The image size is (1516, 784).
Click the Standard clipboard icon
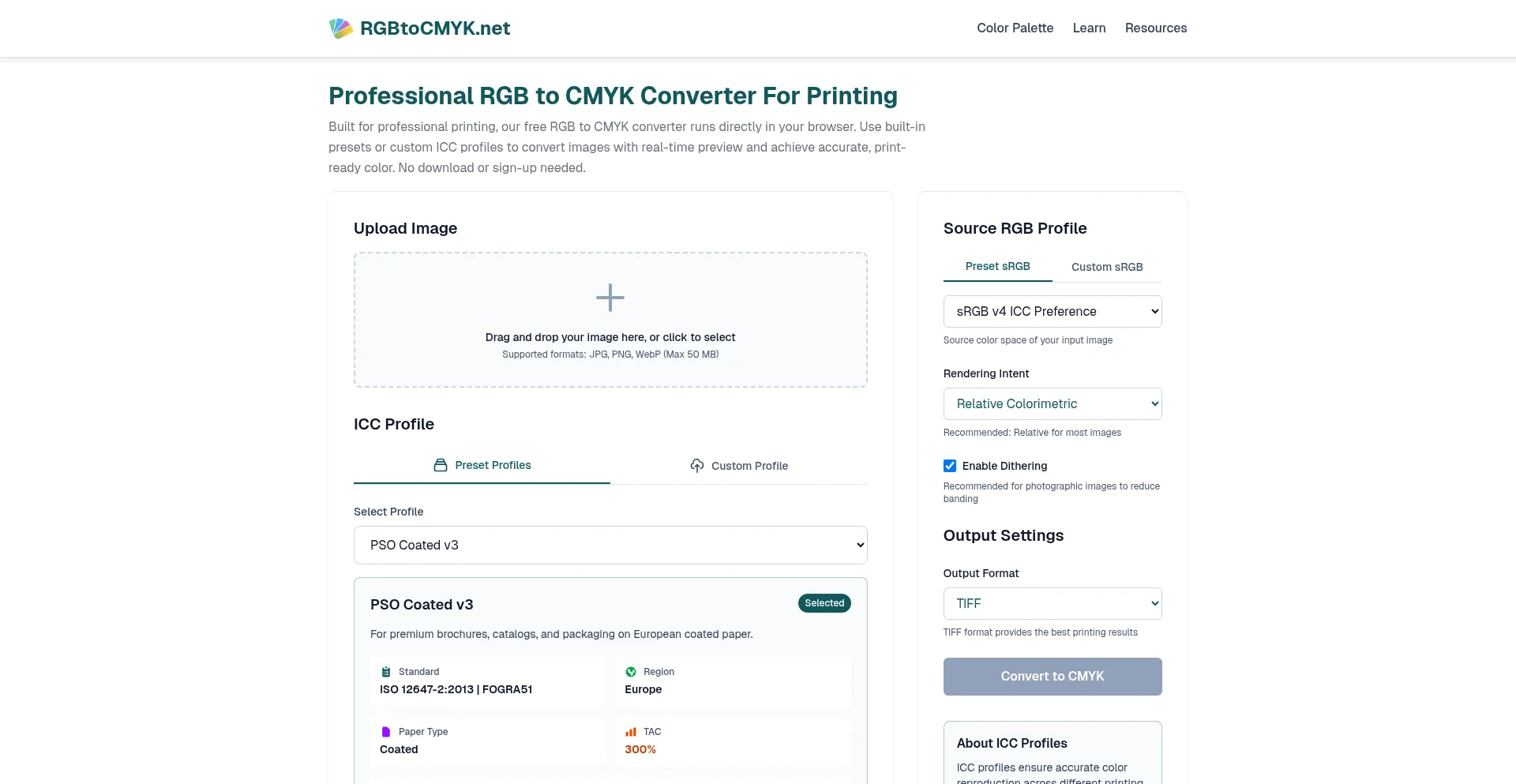tap(386, 672)
